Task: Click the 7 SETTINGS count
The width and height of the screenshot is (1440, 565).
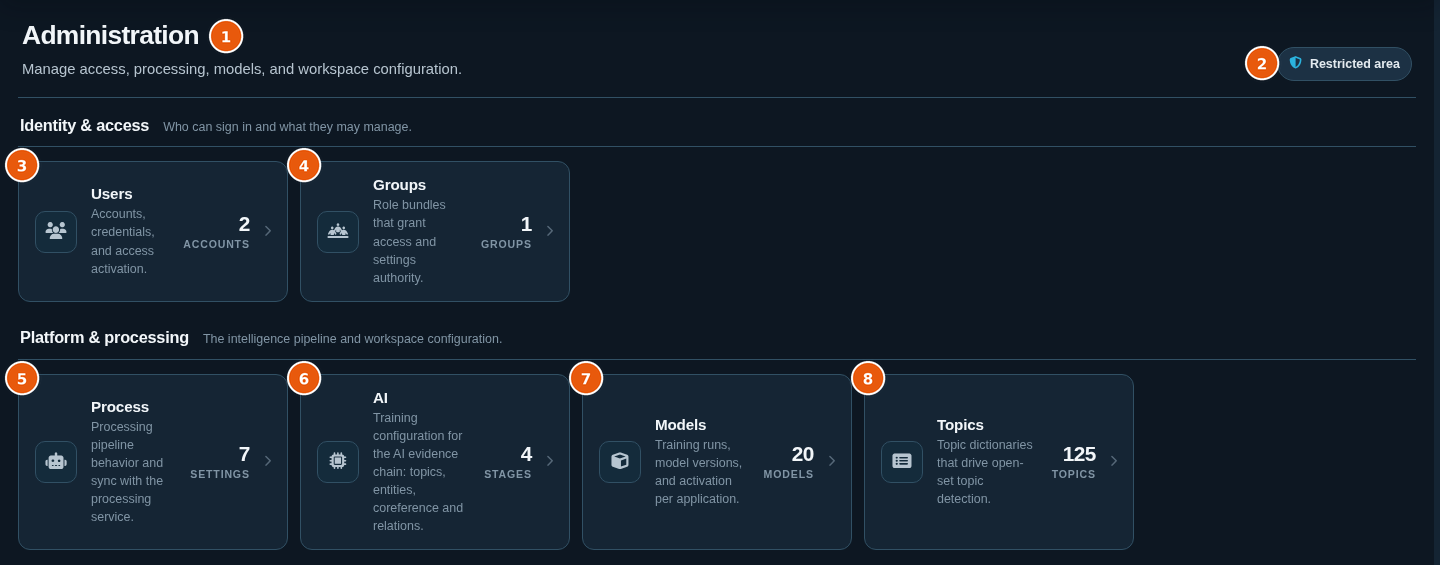Action: (220, 461)
